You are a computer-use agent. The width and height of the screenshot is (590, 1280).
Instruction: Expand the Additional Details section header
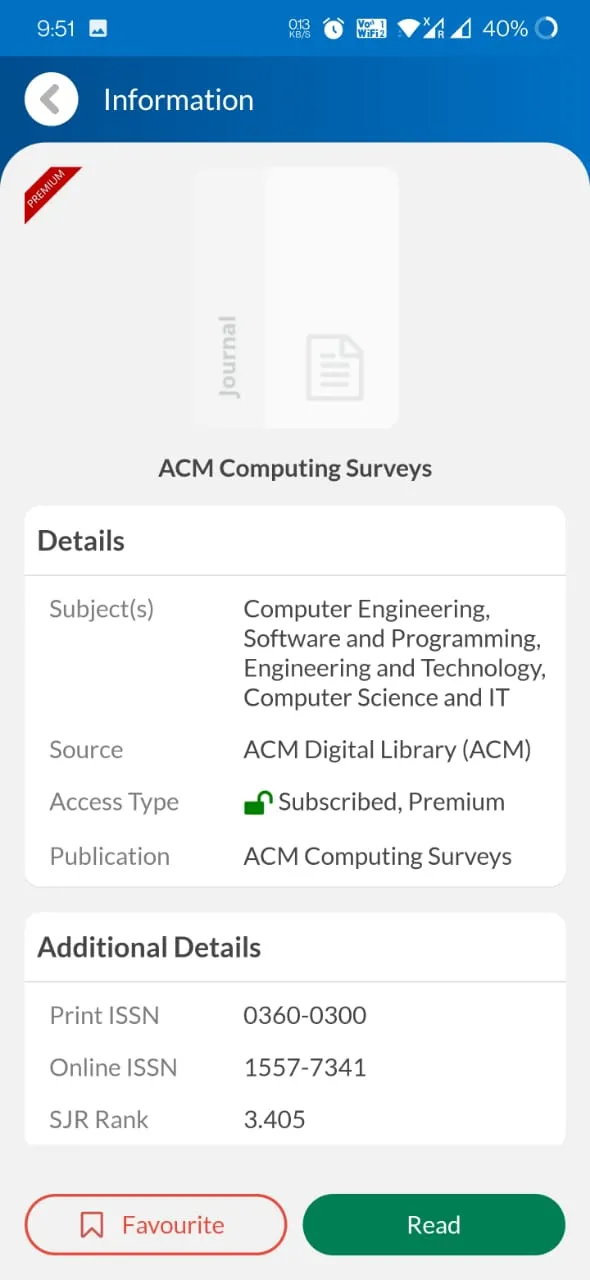pos(148,946)
